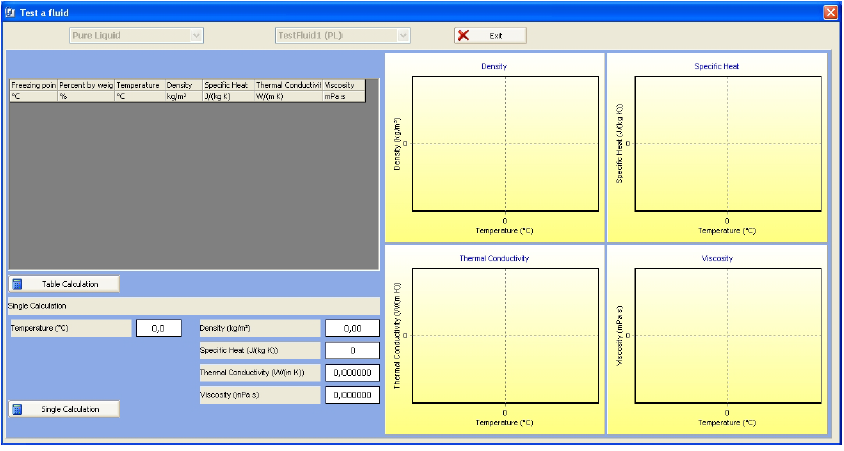Click the Thermal Conductivity value field
844x451 pixels.
pos(353,372)
